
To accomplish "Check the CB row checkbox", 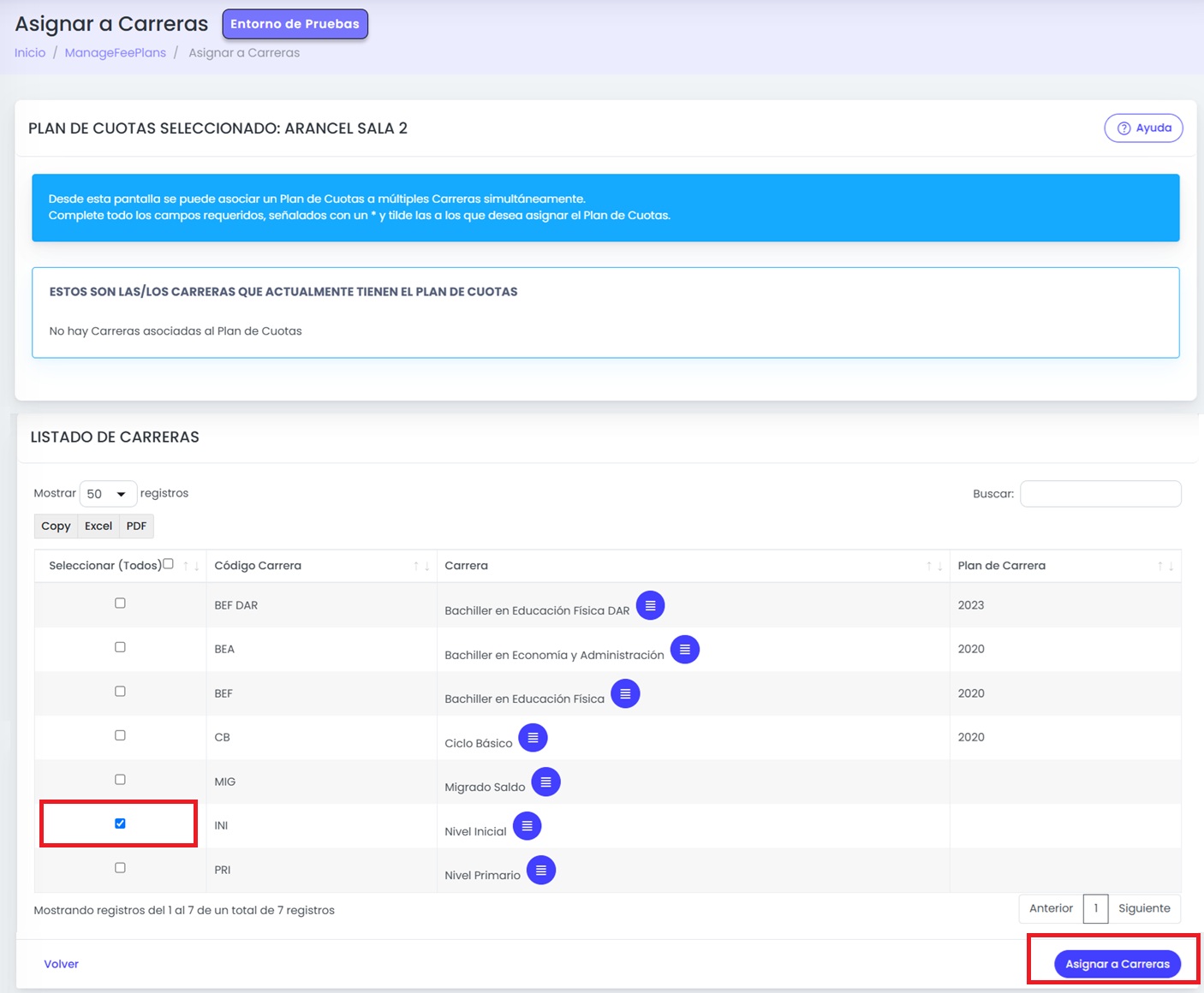I will pyautogui.click(x=120, y=735).
